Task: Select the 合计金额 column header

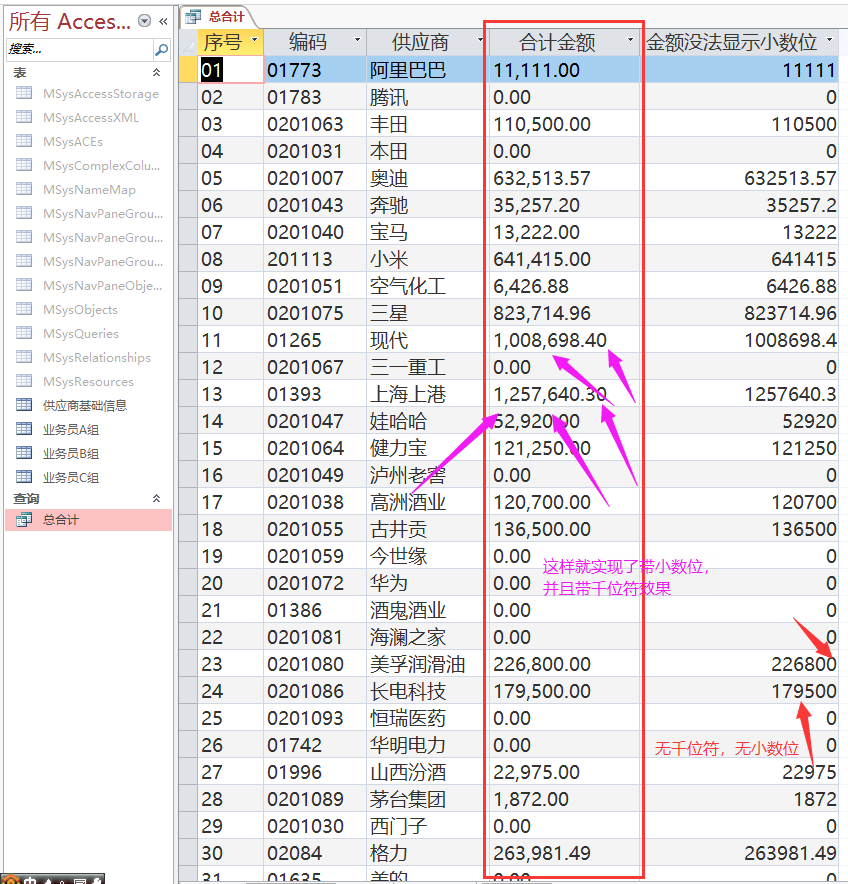Action: coord(557,42)
